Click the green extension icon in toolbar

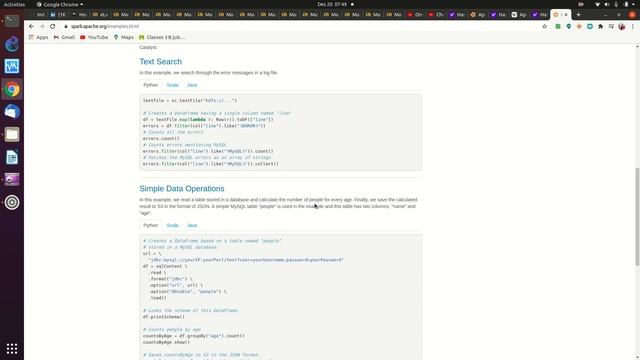tap(558, 26)
